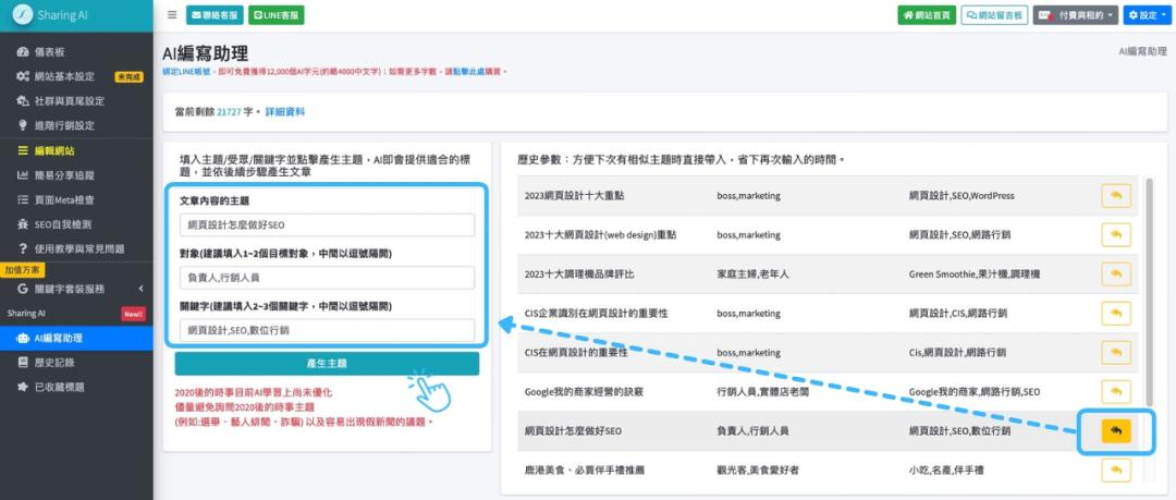The image size is (1176, 500).
Task: Click the robot icon beside AI編寫助理
Action: [x=22, y=338]
